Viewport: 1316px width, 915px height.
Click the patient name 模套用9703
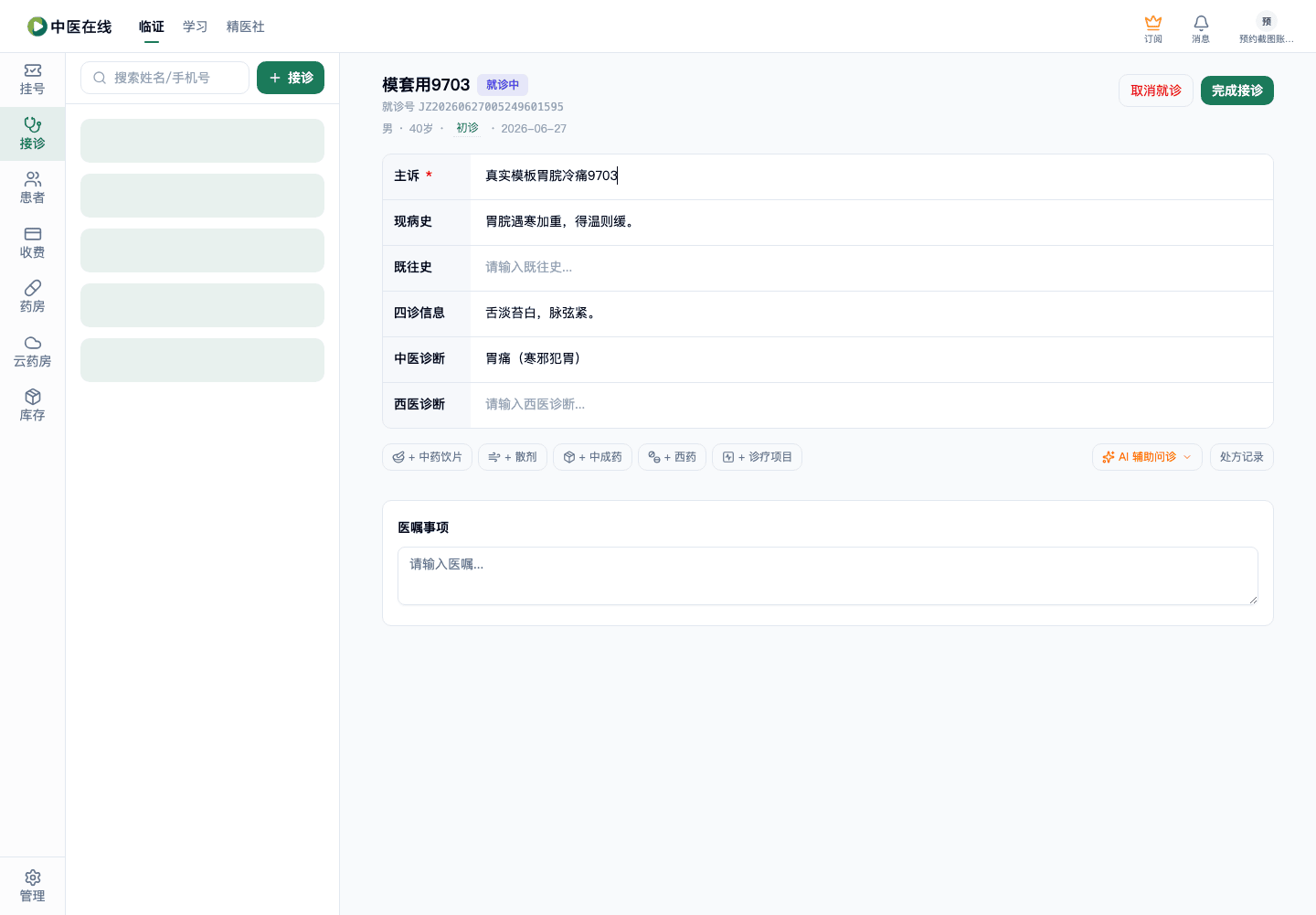click(x=426, y=85)
